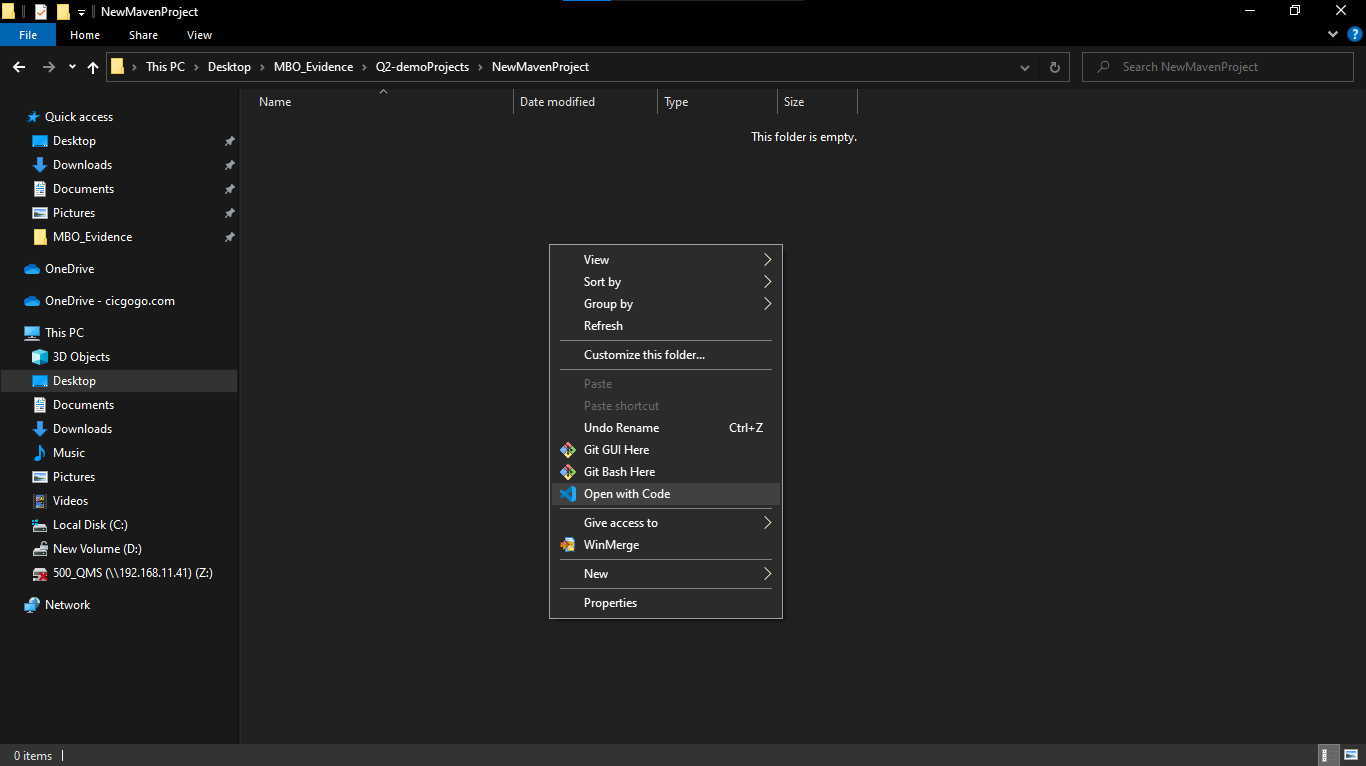Sort by the Date modified column
Image resolution: width=1366 pixels, height=766 pixels.
[557, 102]
